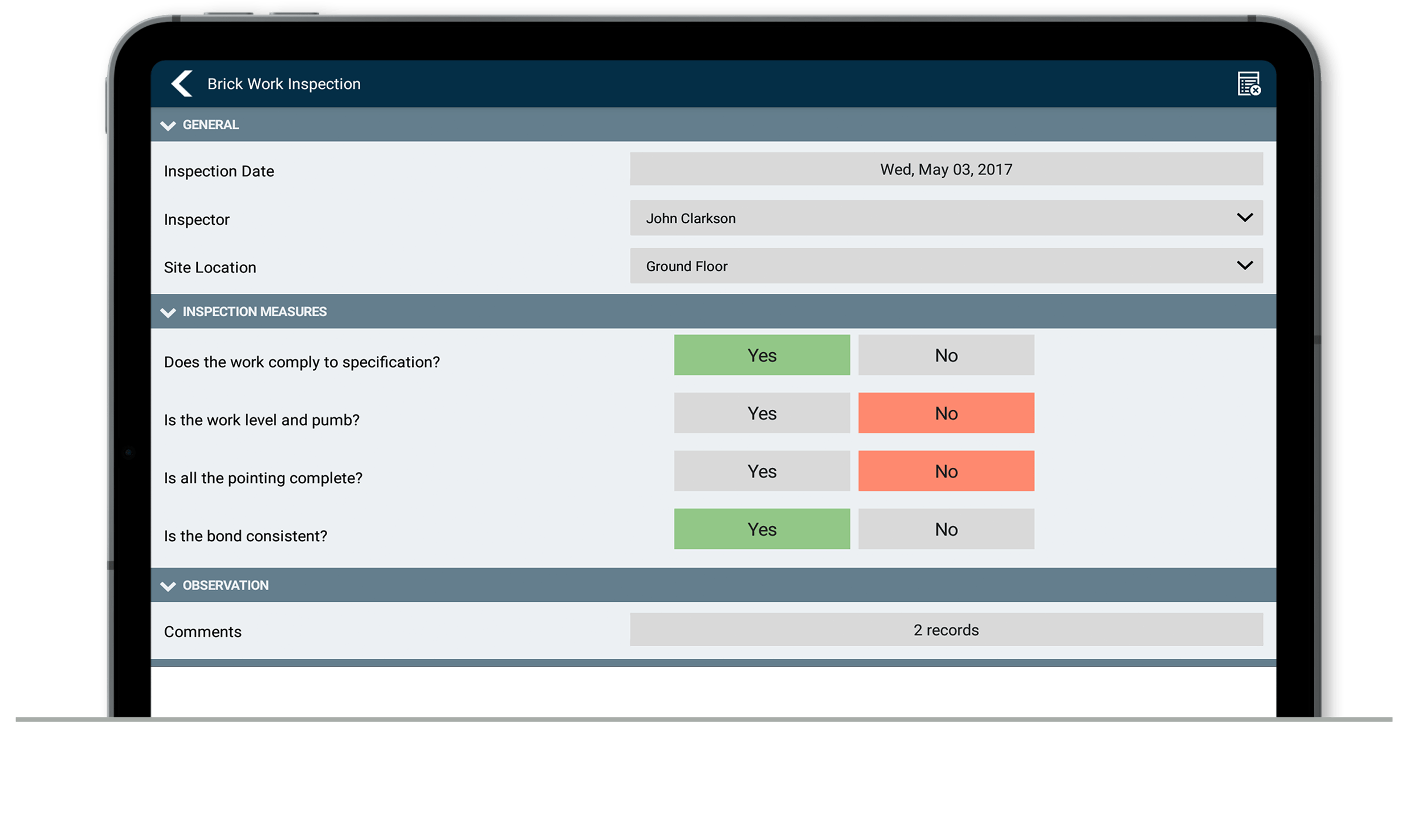Select No for work specification compliance

tap(946, 355)
